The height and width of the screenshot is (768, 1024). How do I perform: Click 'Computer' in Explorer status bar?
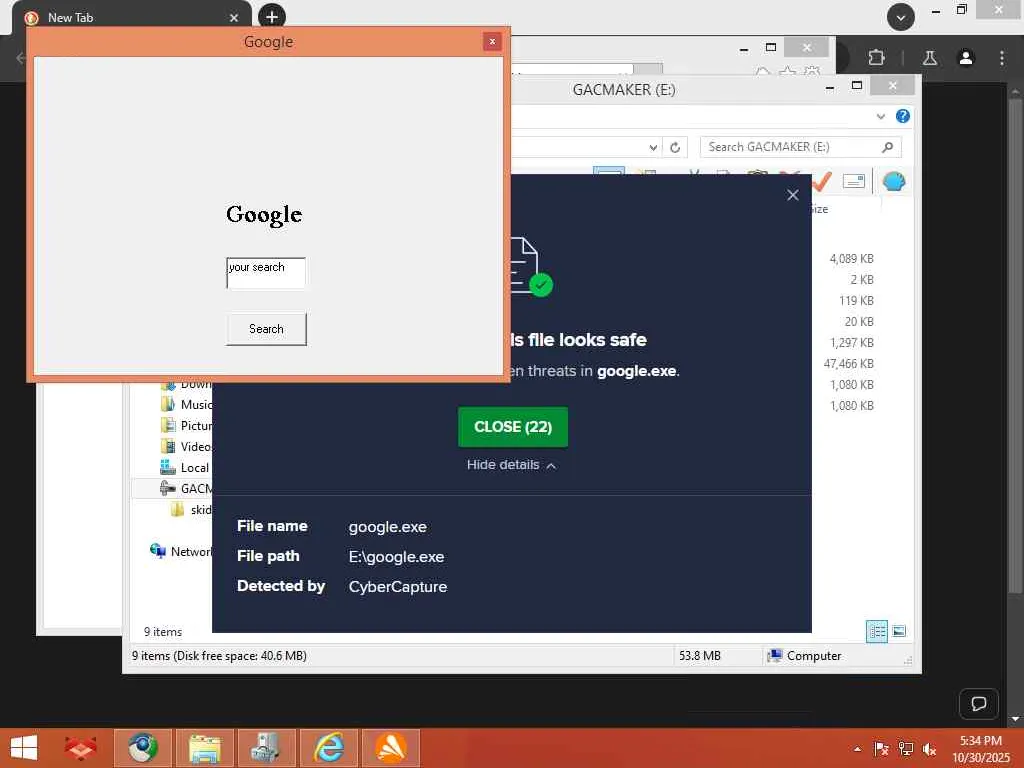pos(804,656)
